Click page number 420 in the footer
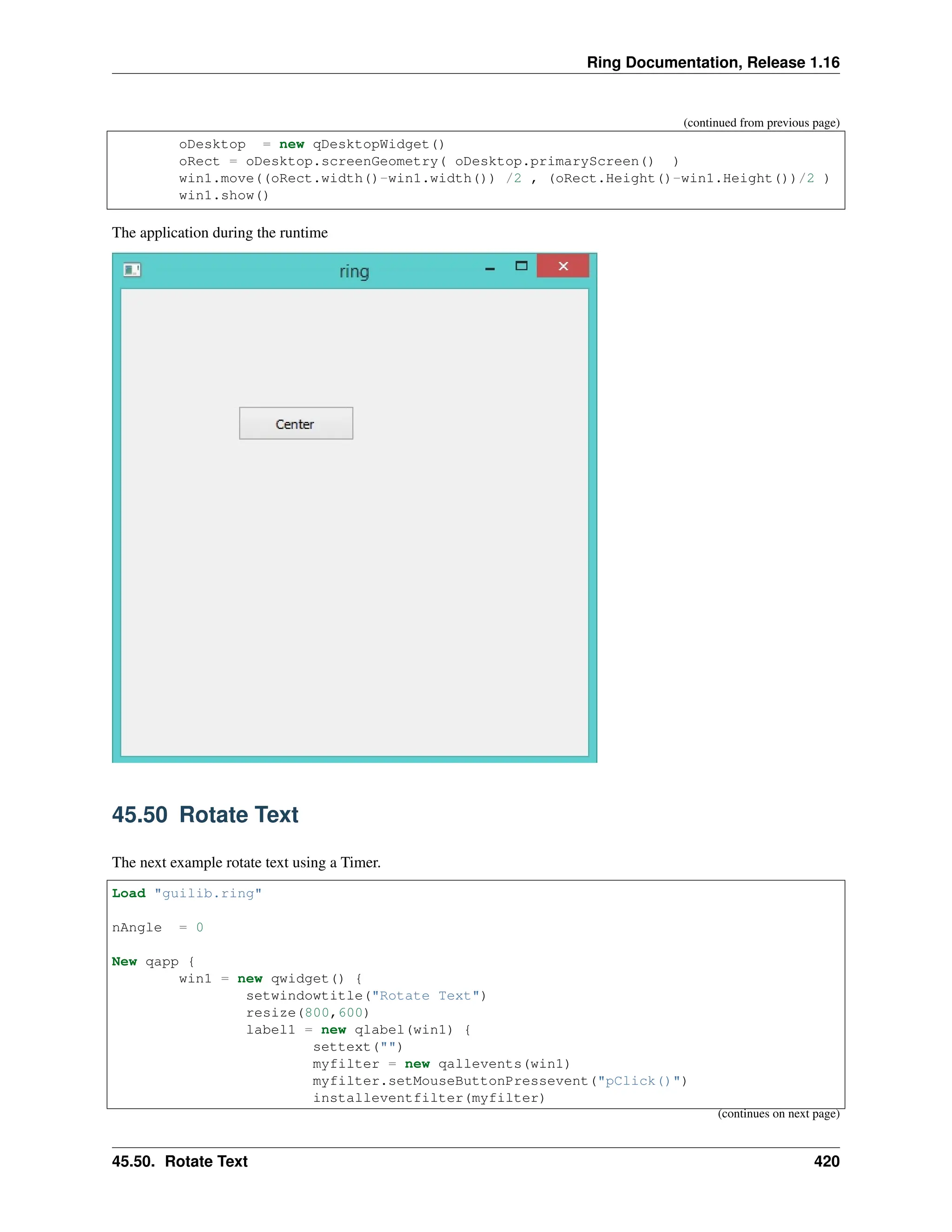This screenshot has height=1232, width=952. pos(826,1161)
